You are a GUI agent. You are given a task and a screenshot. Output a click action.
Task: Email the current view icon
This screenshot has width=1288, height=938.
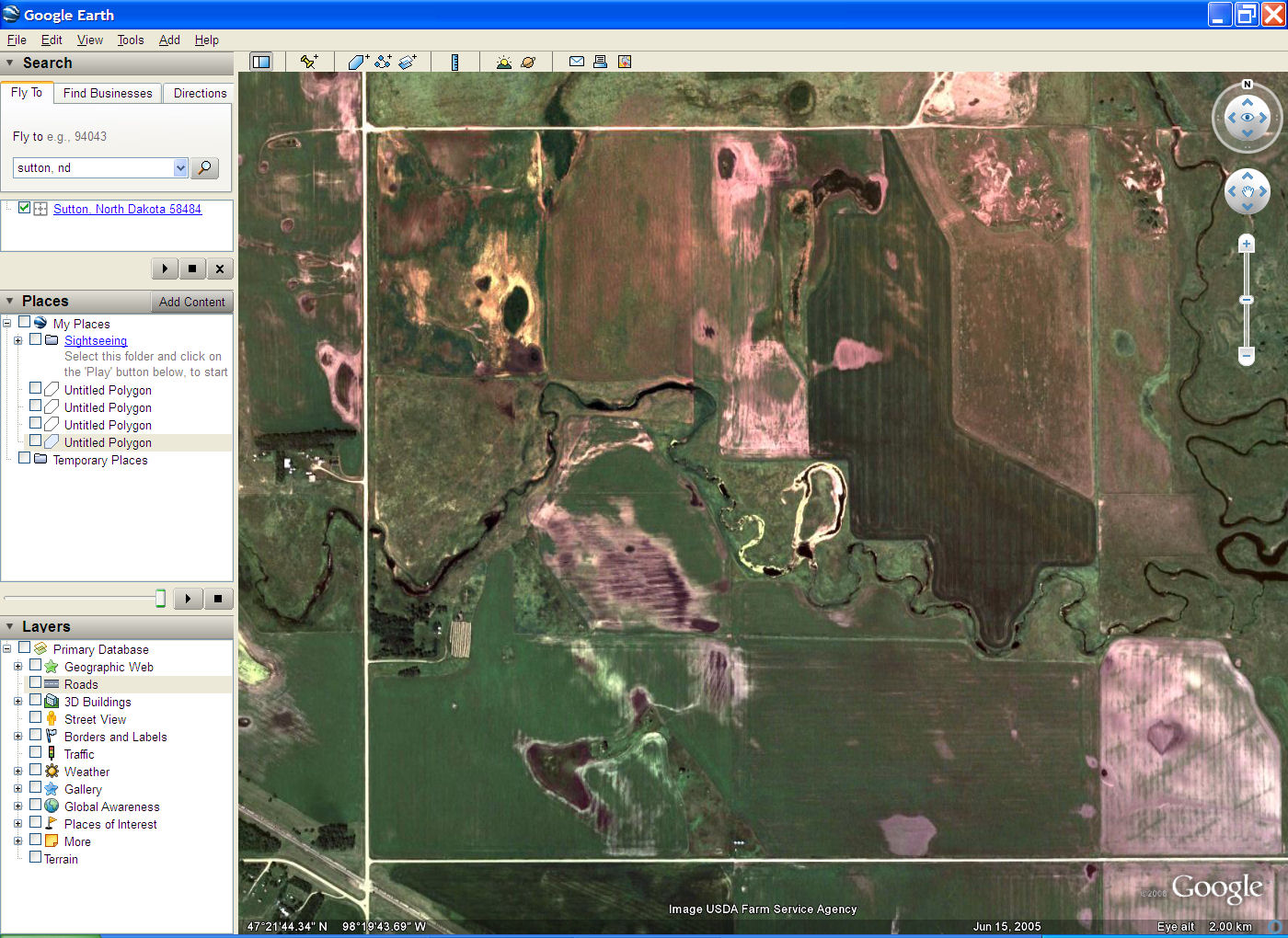pos(576,62)
